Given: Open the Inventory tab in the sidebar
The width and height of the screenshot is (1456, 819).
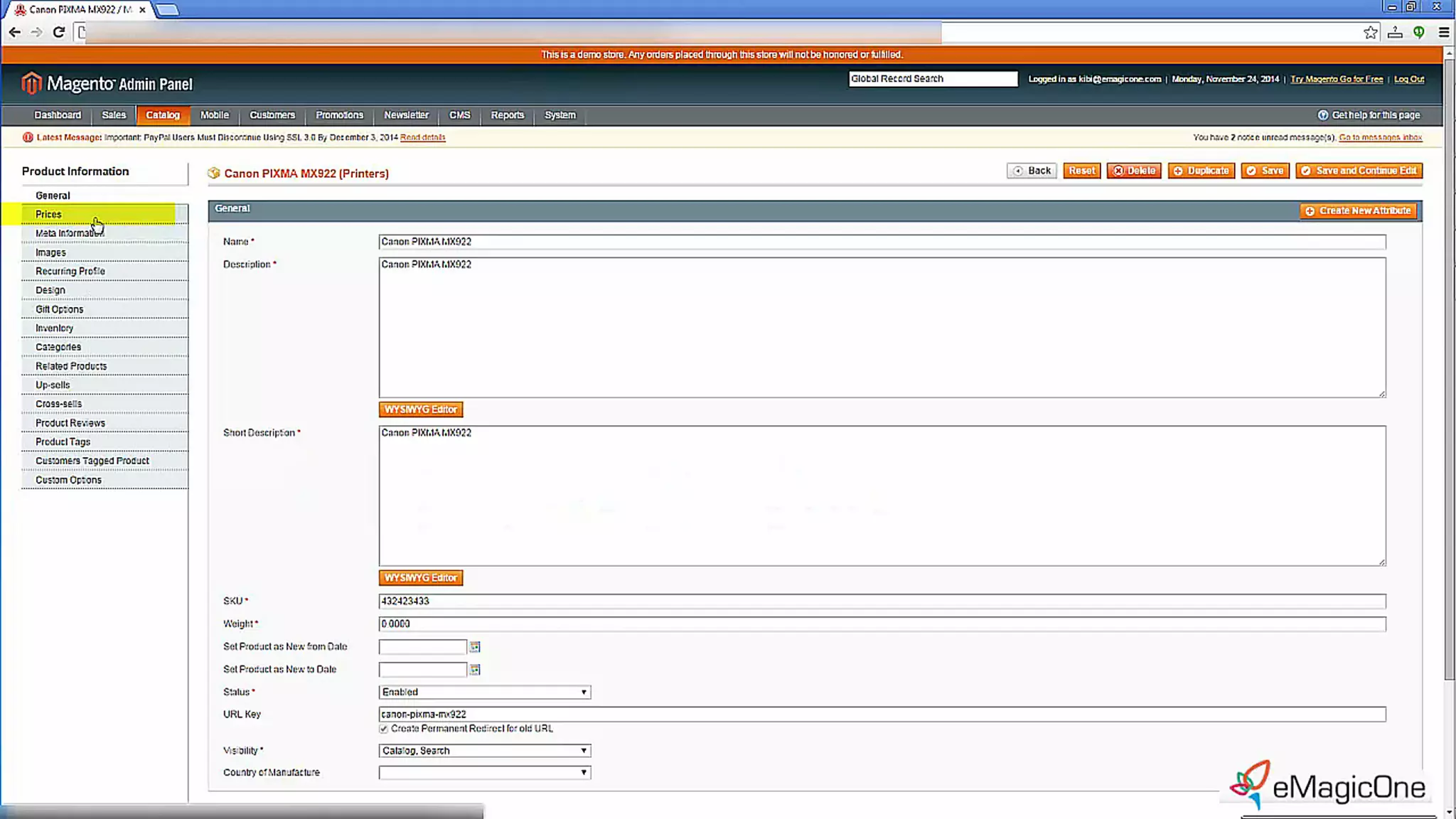Looking at the screenshot, I should click(54, 328).
